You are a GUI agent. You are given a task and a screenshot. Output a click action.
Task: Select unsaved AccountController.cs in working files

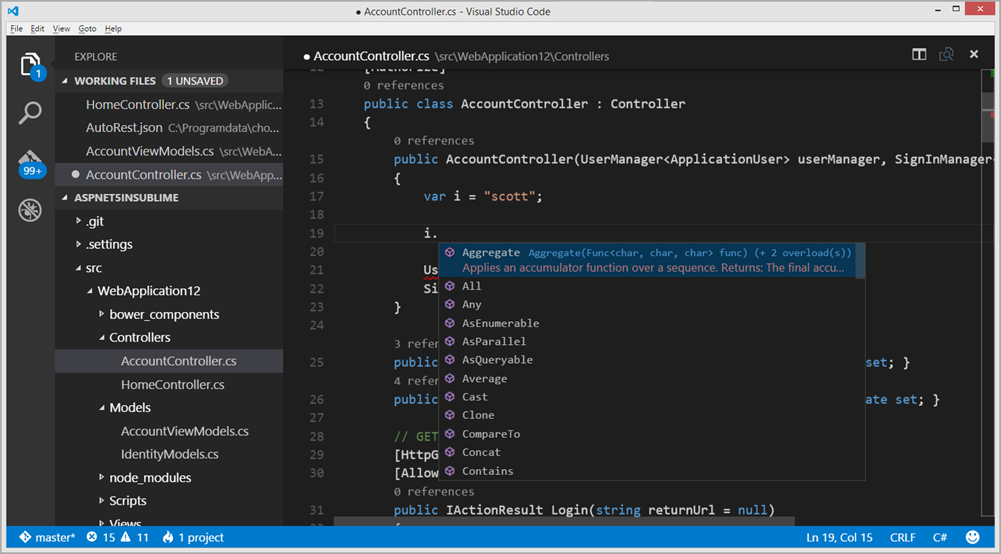pos(169,175)
